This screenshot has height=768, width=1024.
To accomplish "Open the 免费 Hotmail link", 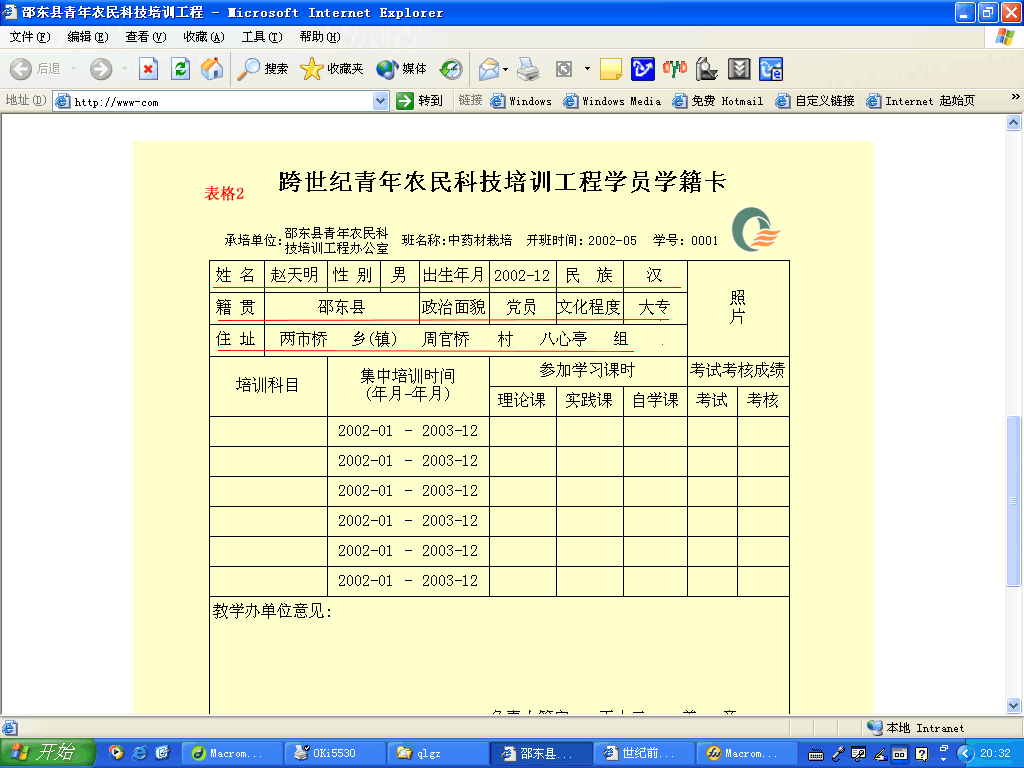I will pyautogui.click(x=718, y=101).
